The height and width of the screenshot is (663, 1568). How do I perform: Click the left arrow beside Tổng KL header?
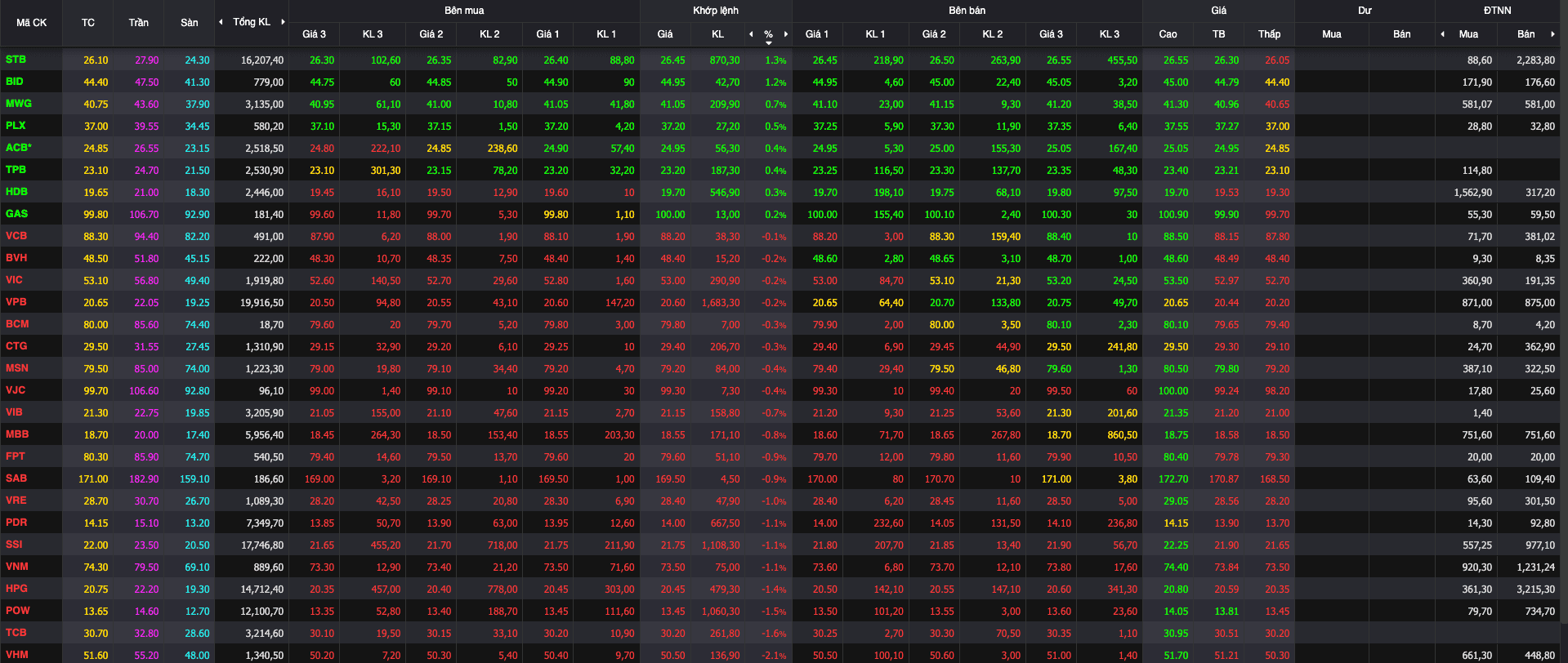click(x=221, y=22)
